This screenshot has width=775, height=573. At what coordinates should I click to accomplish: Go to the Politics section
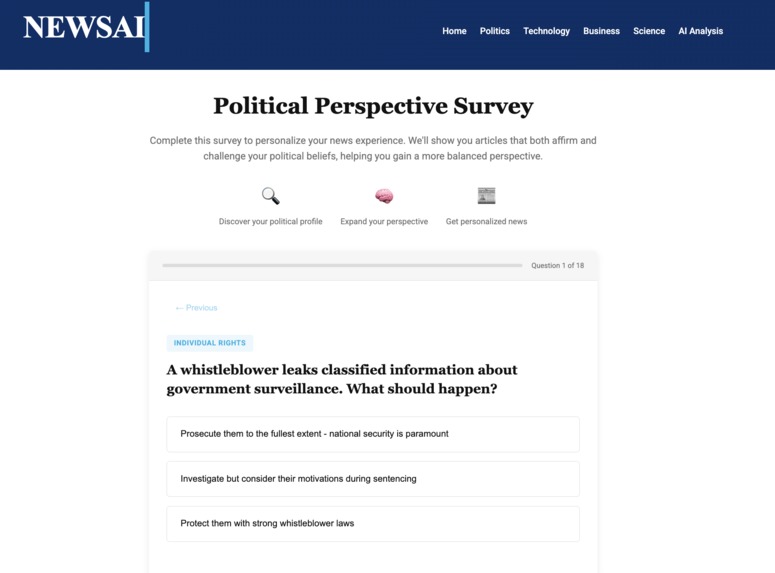pyautogui.click(x=495, y=31)
